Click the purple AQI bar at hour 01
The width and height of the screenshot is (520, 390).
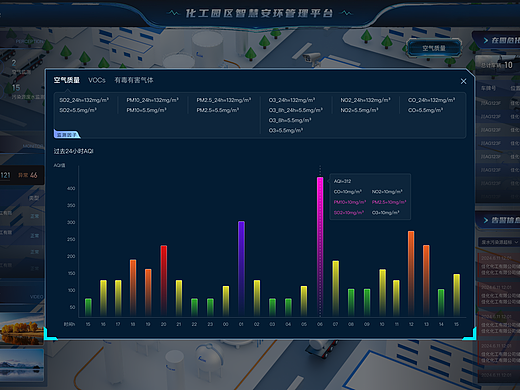(241, 269)
